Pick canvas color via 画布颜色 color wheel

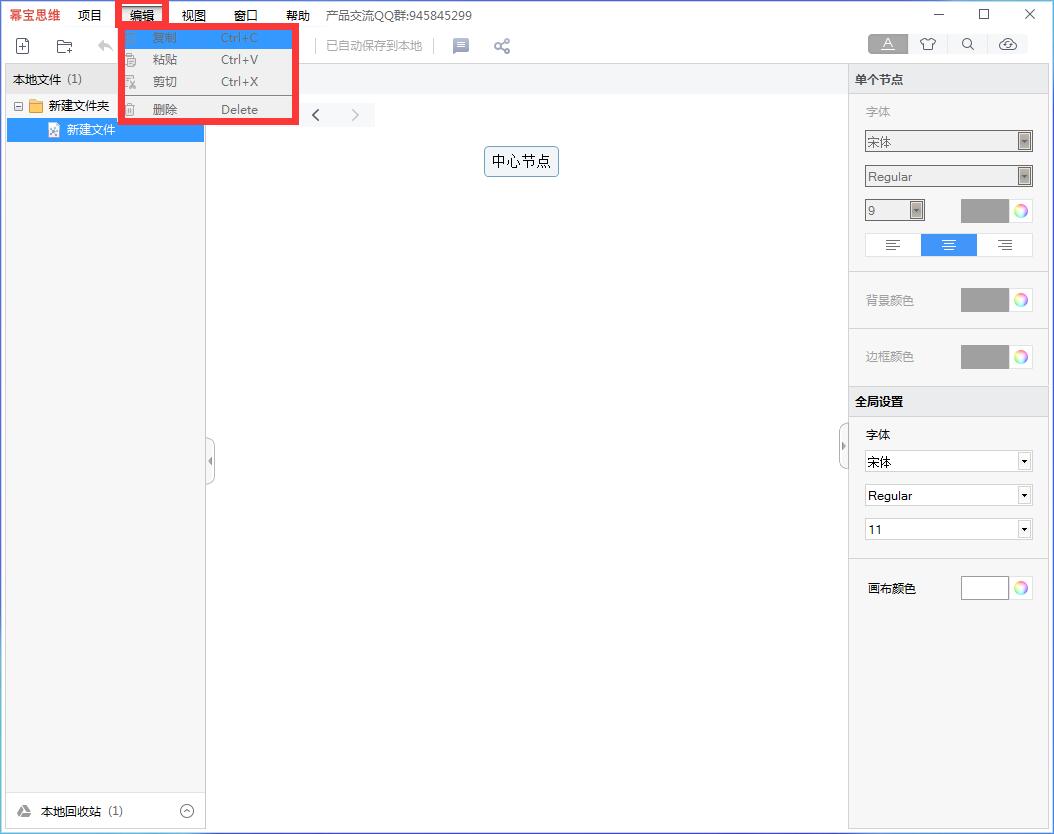pos(1020,588)
